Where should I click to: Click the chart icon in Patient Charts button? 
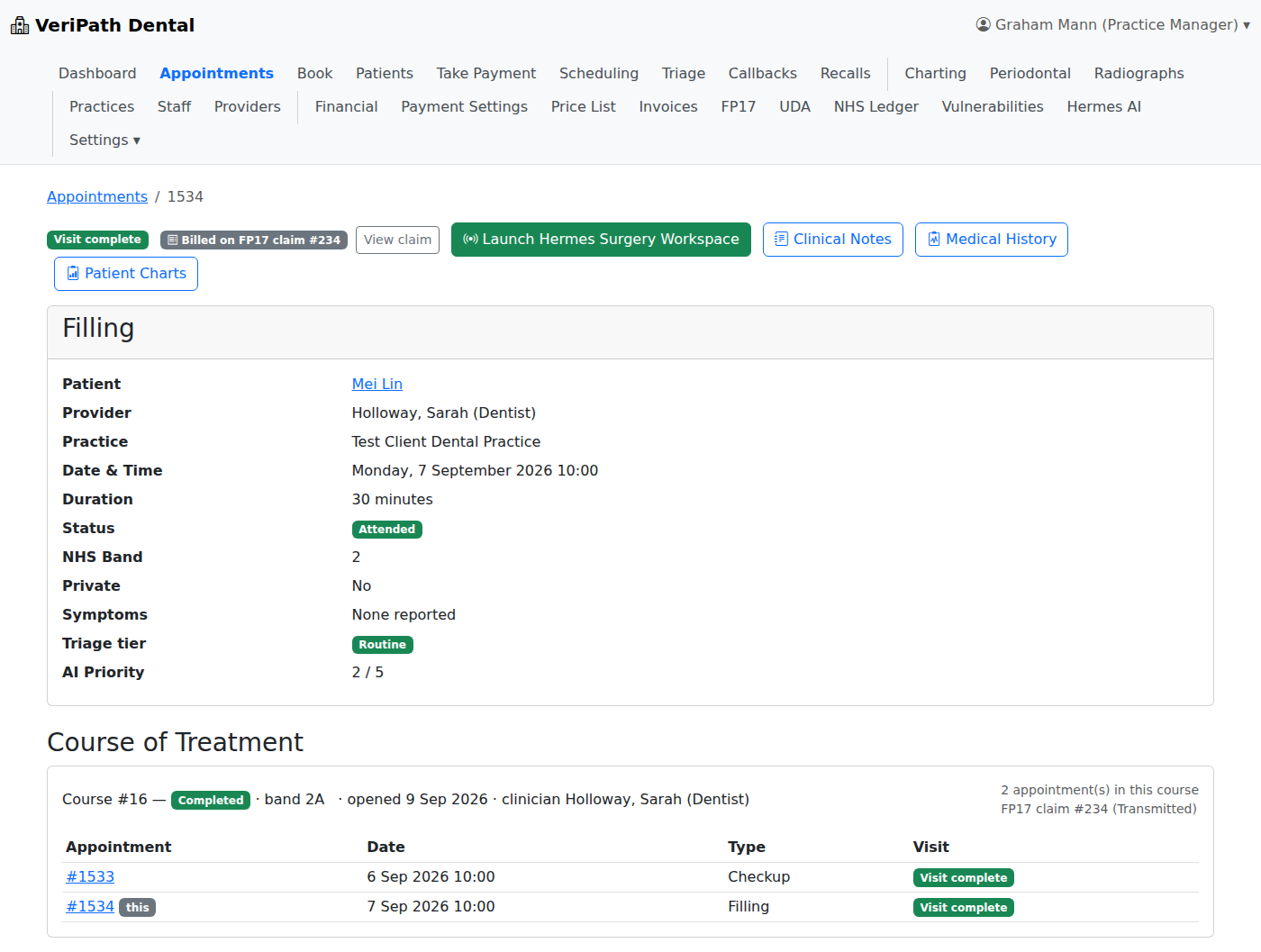[x=73, y=273]
